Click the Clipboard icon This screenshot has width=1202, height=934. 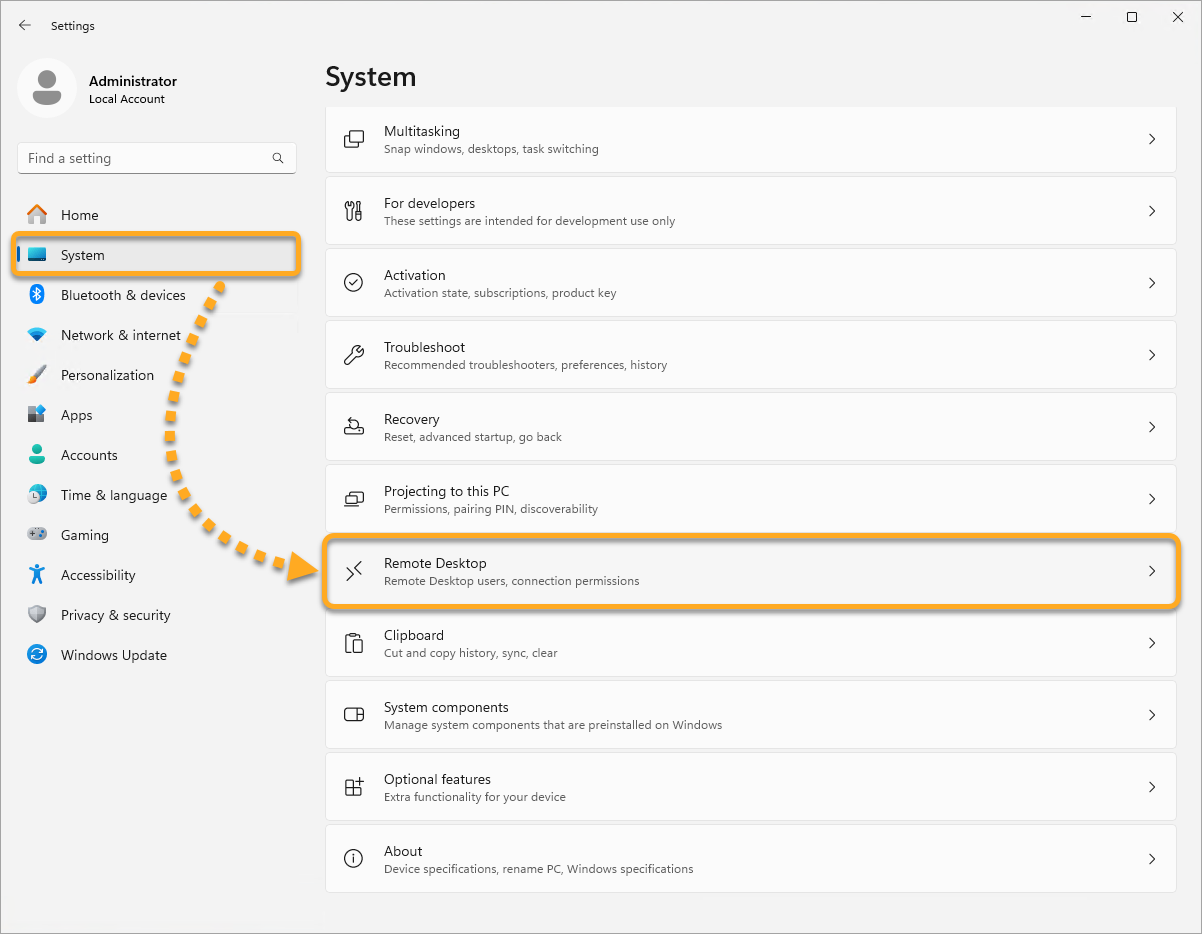click(x=354, y=643)
